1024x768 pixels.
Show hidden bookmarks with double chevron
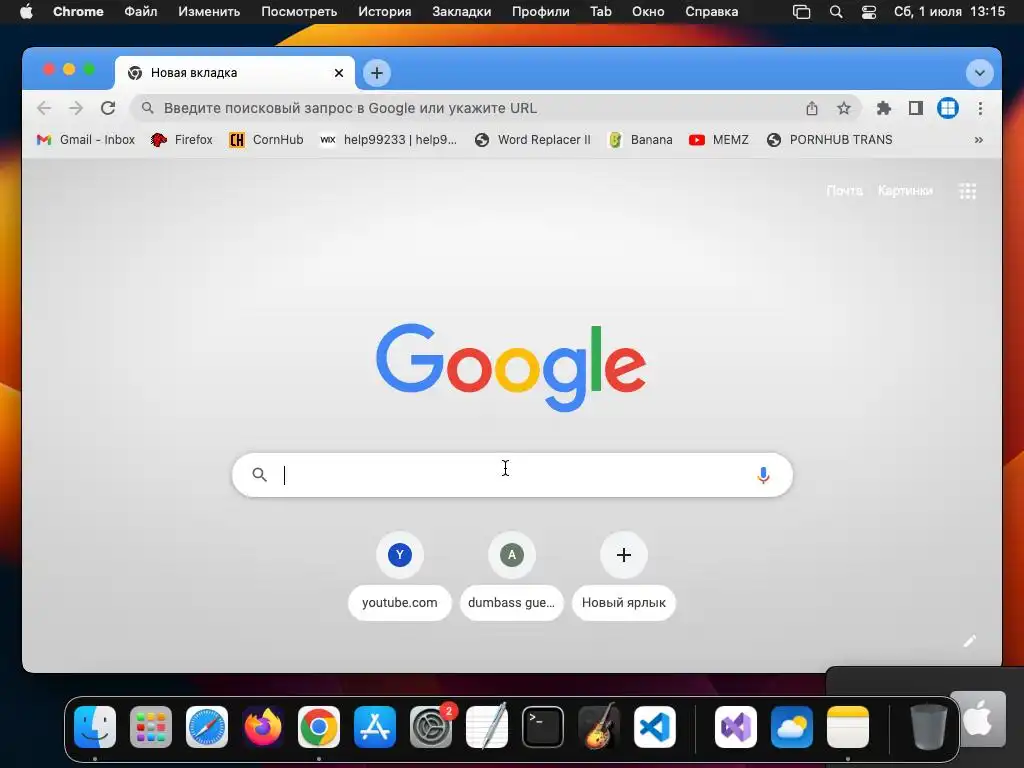point(978,140)
